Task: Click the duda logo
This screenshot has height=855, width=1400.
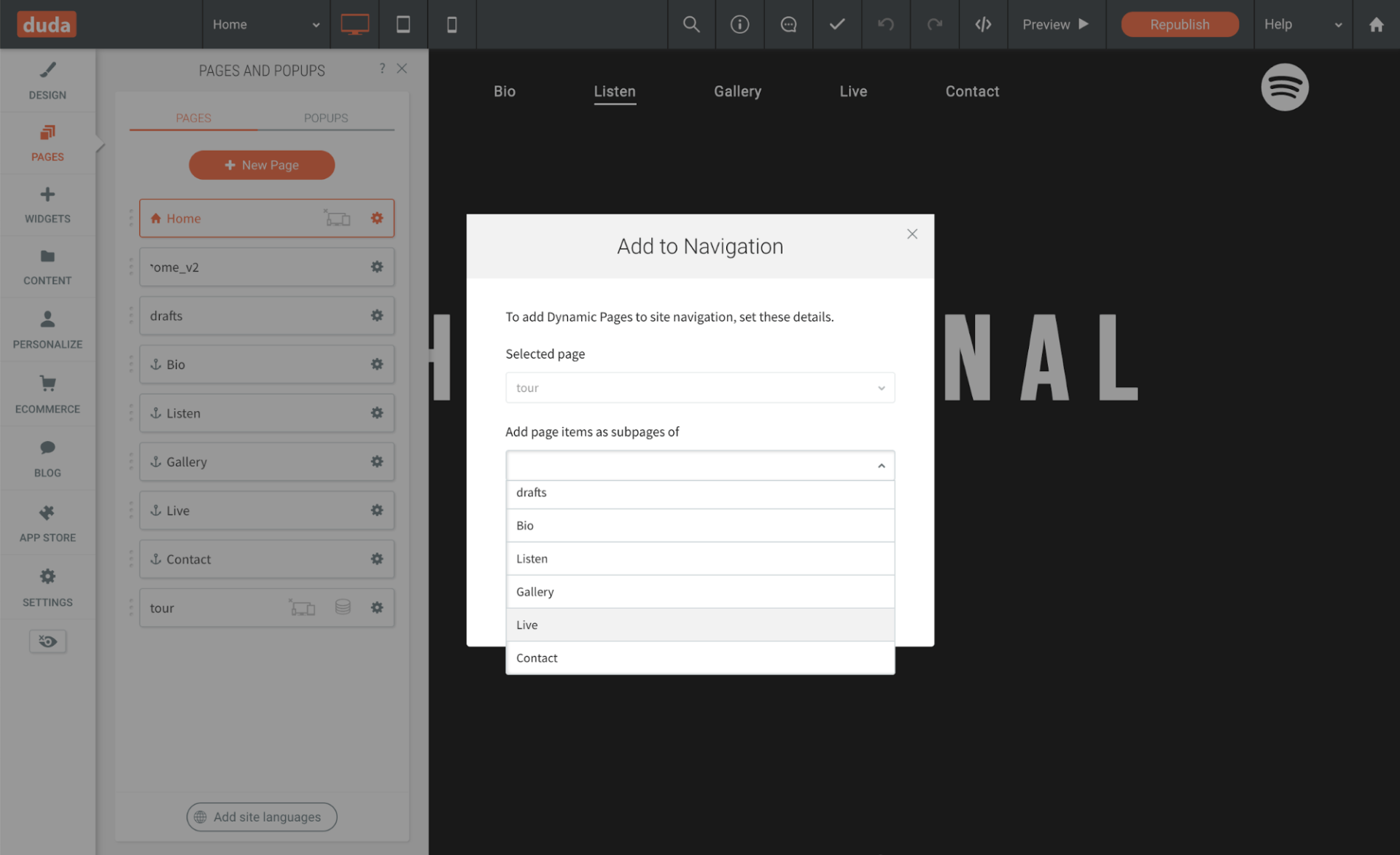Action: [47, 25]
